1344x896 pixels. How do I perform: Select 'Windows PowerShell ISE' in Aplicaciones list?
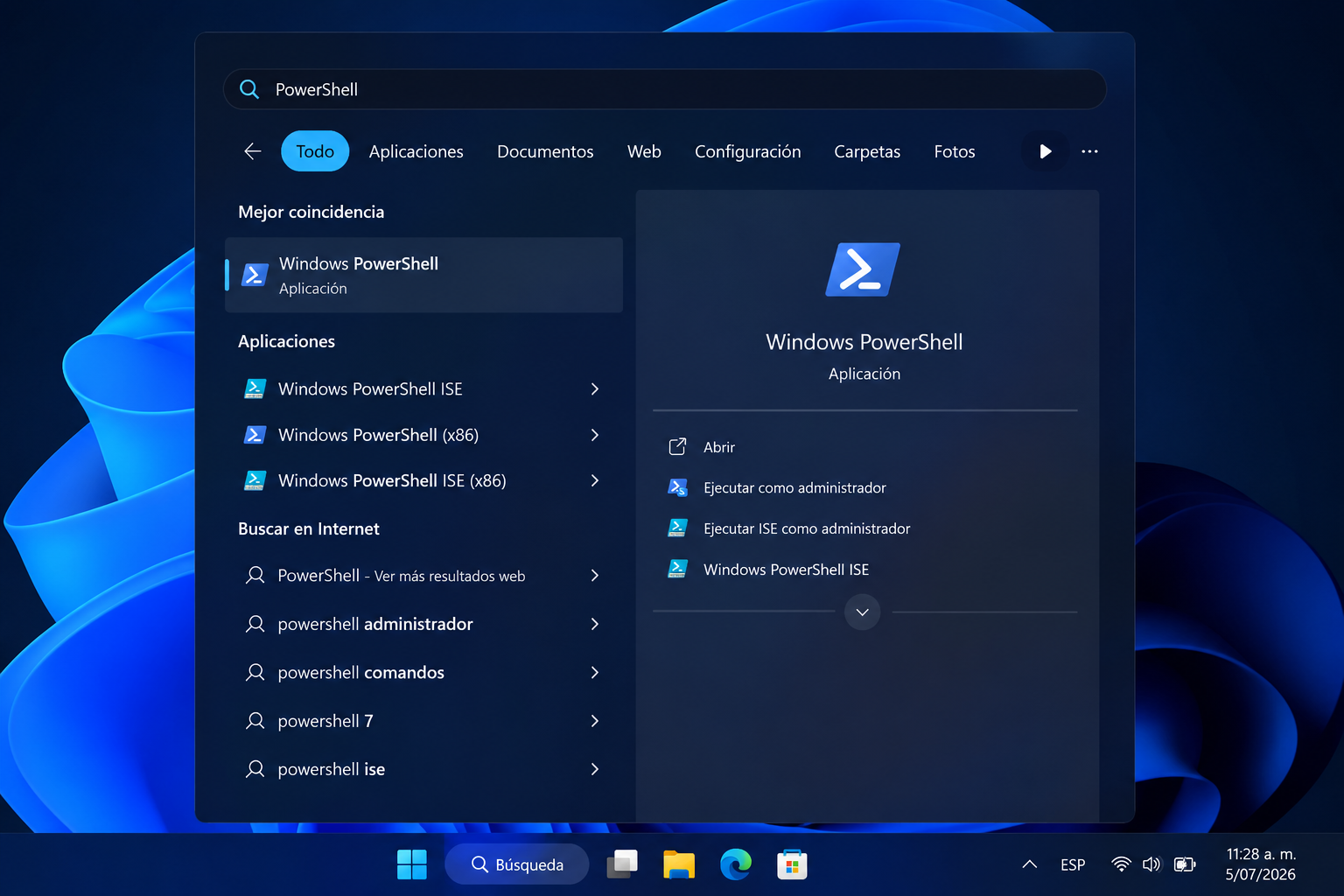(370, 388)
